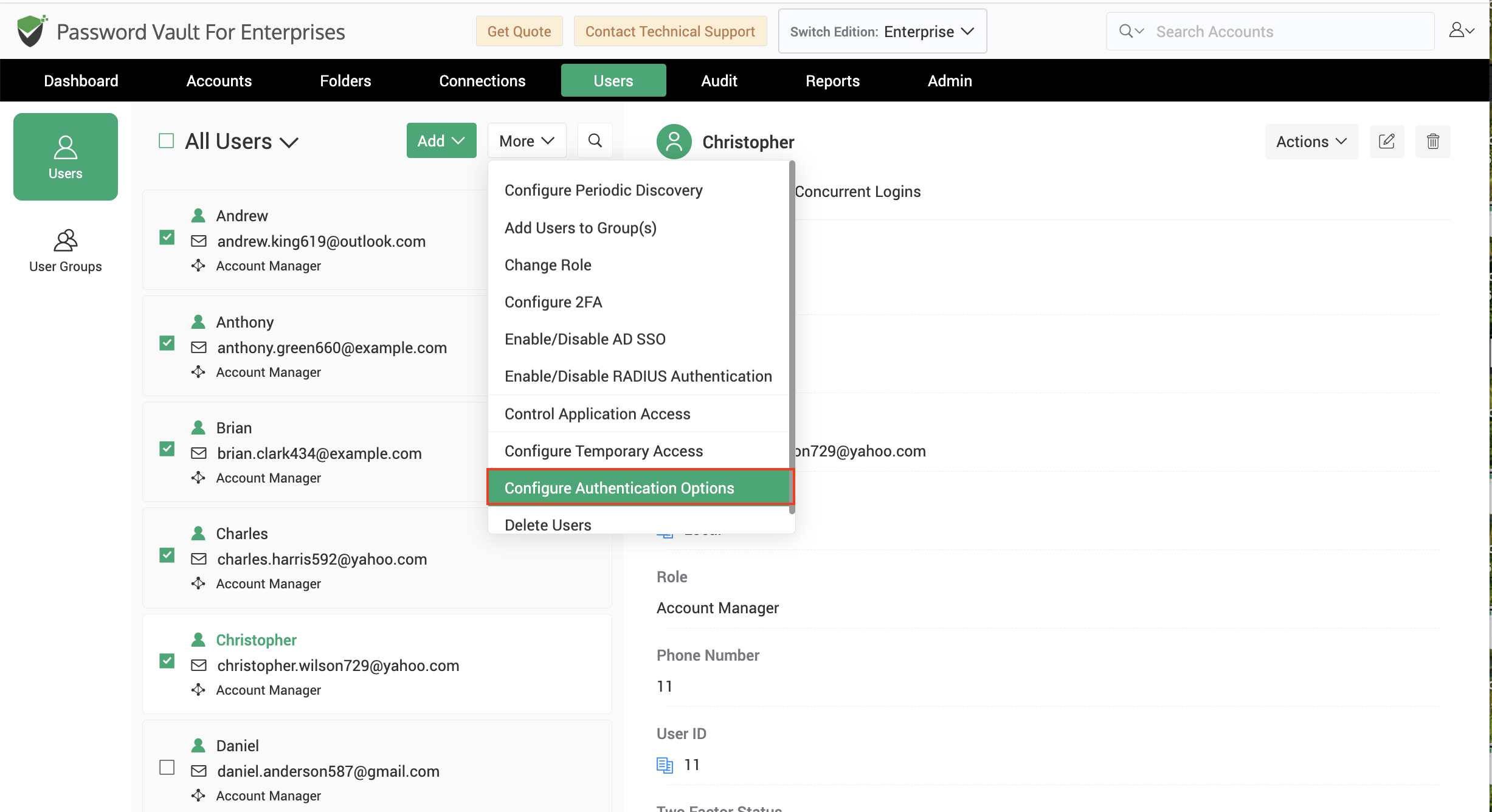Screen dimensions: 1492x812
Task: Click the role icon beside Anthony's Account Manager
Action: click(198, 372)
